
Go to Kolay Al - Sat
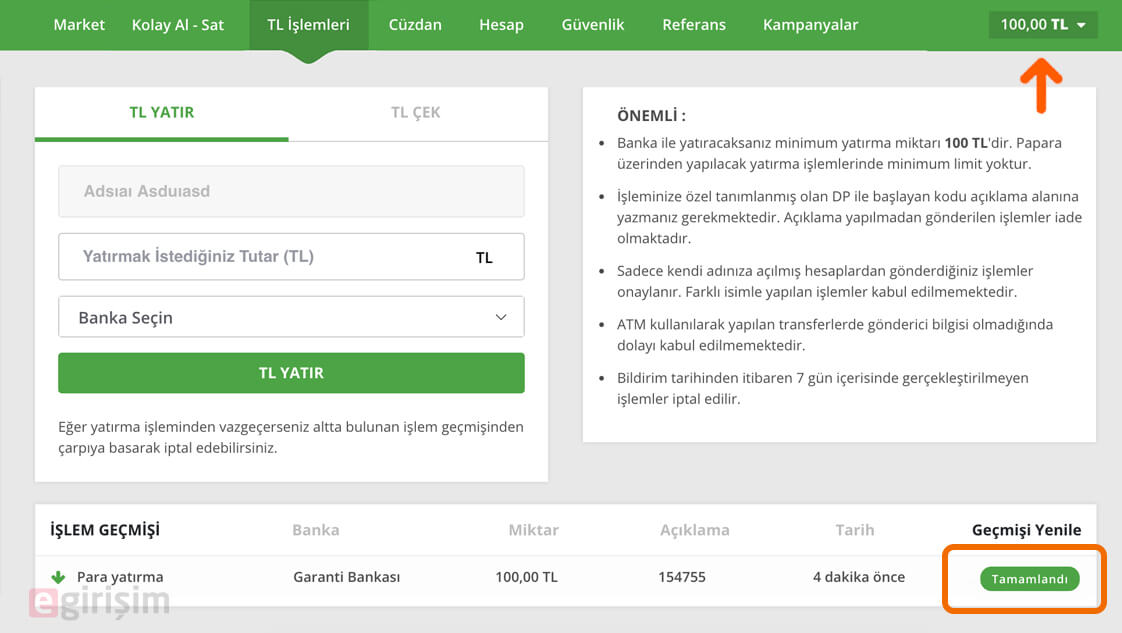point(177,24)
